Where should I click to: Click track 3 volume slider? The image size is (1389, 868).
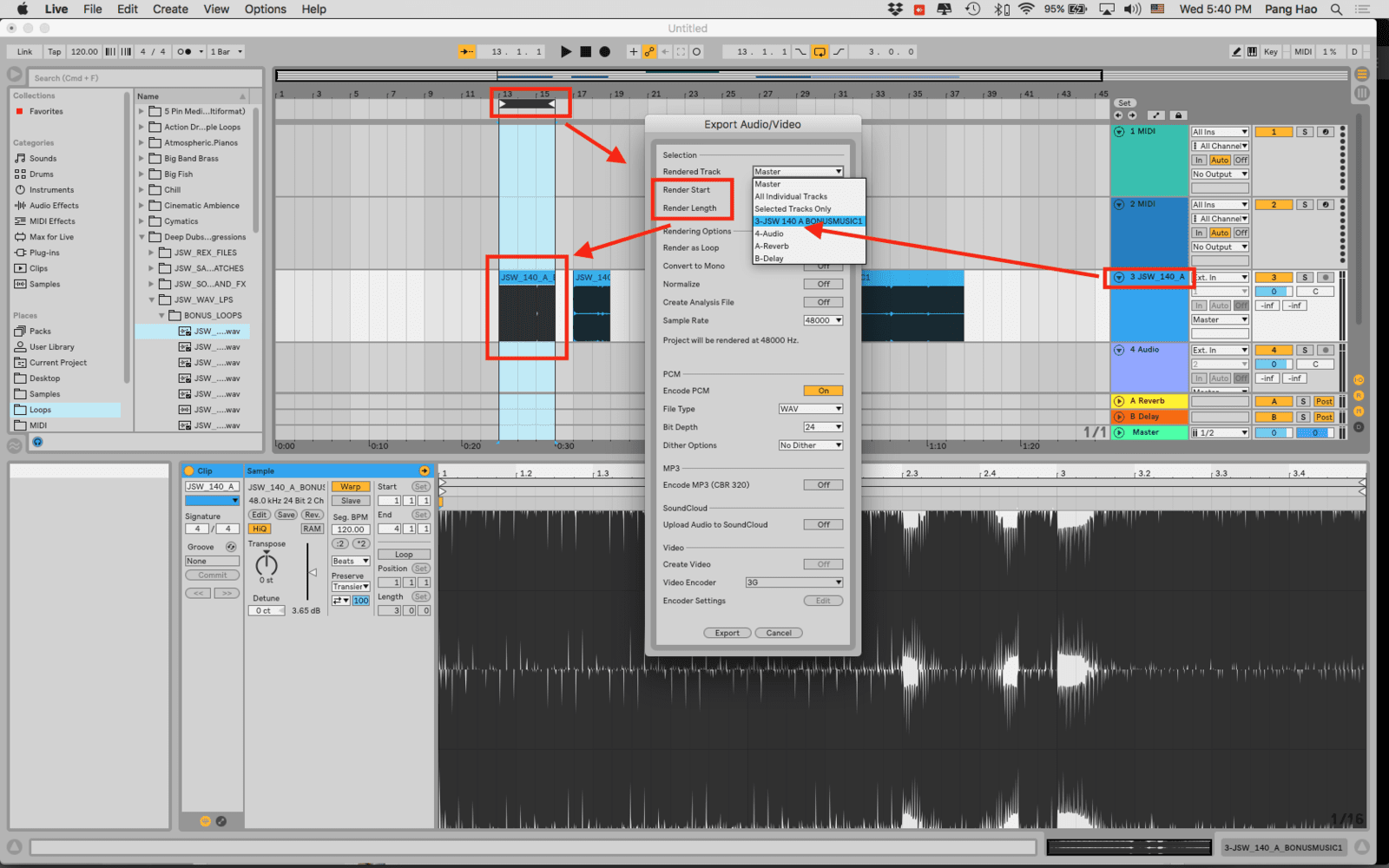pos(1274,292)
